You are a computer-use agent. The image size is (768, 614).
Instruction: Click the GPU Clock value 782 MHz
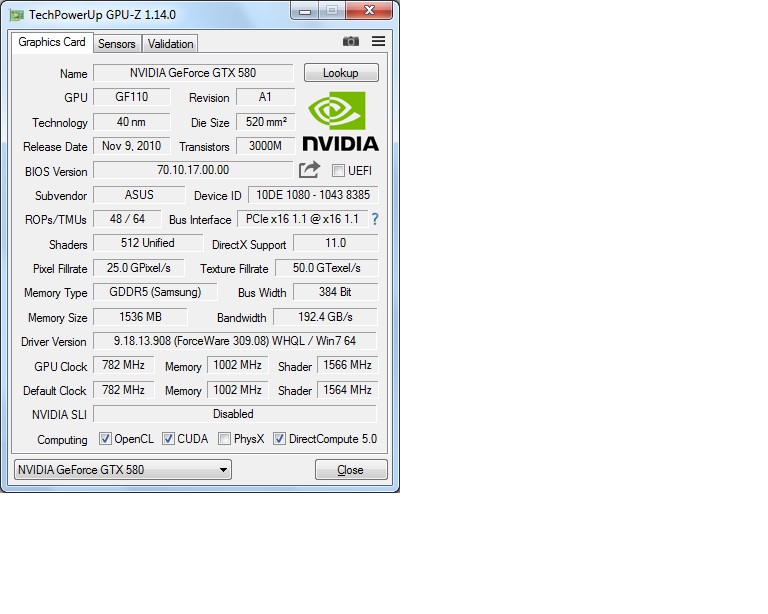coord(123,365)
